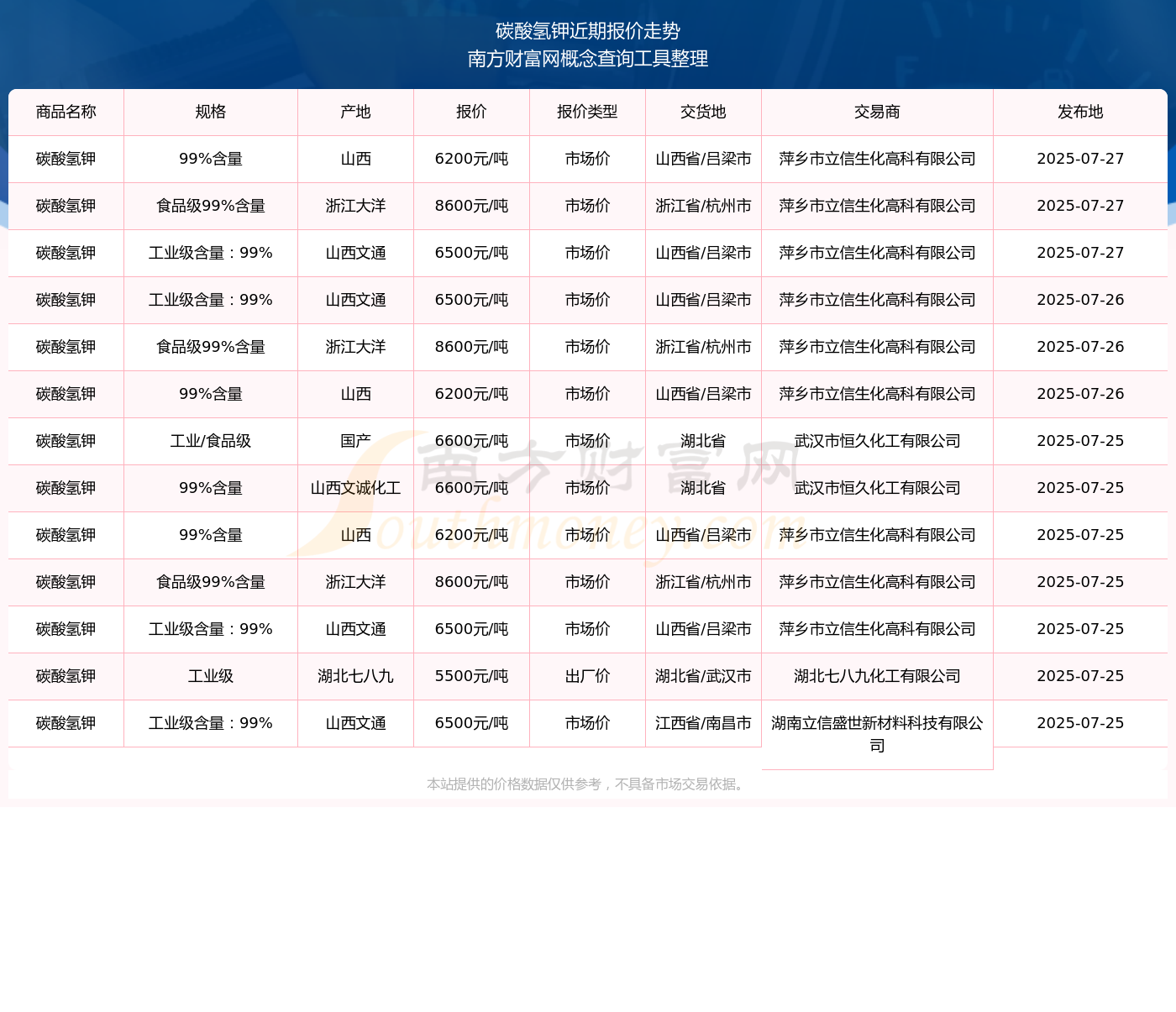Click 武汉市恒久化工有限公司 in the 山西文诚化工 row
This screenshot has width=1176, height=1012.
[878, 488]
